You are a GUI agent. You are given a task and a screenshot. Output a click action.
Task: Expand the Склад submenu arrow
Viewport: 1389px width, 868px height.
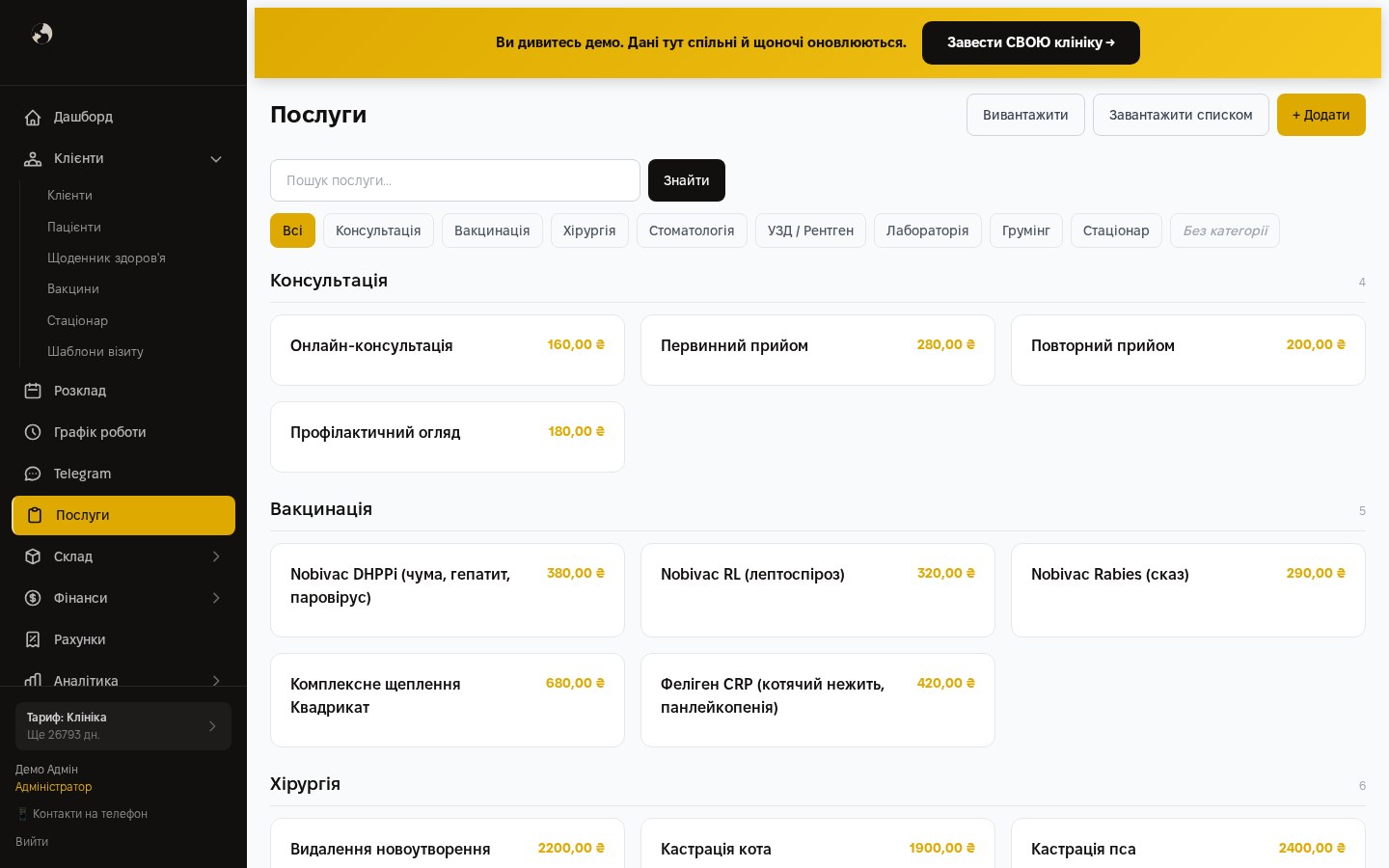[x=216, y=556]
